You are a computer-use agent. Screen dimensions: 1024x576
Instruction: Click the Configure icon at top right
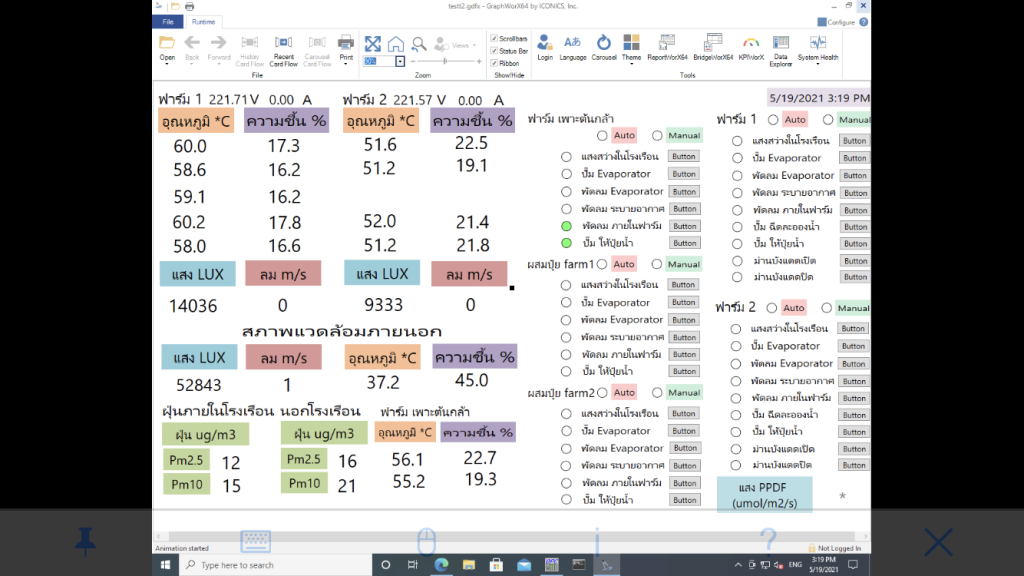click(x=822, y=22)
